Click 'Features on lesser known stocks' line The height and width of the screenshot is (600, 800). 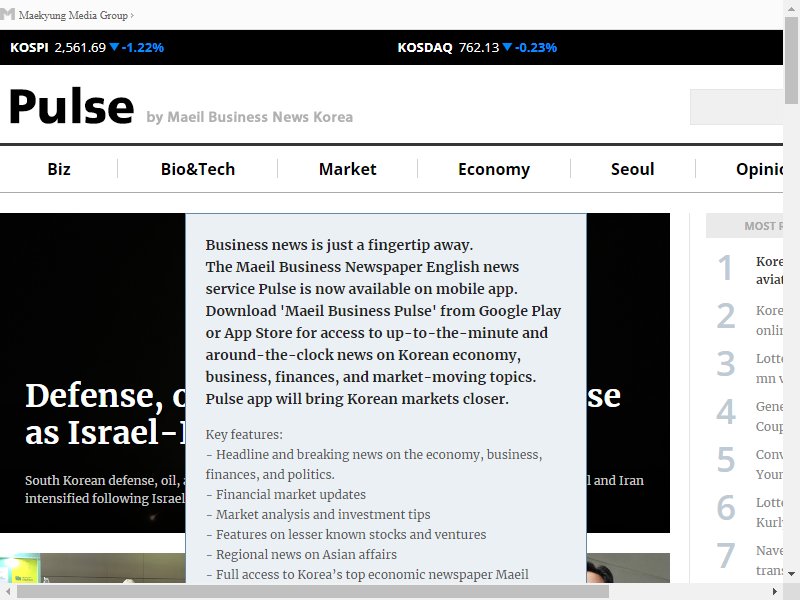point(346,535)
